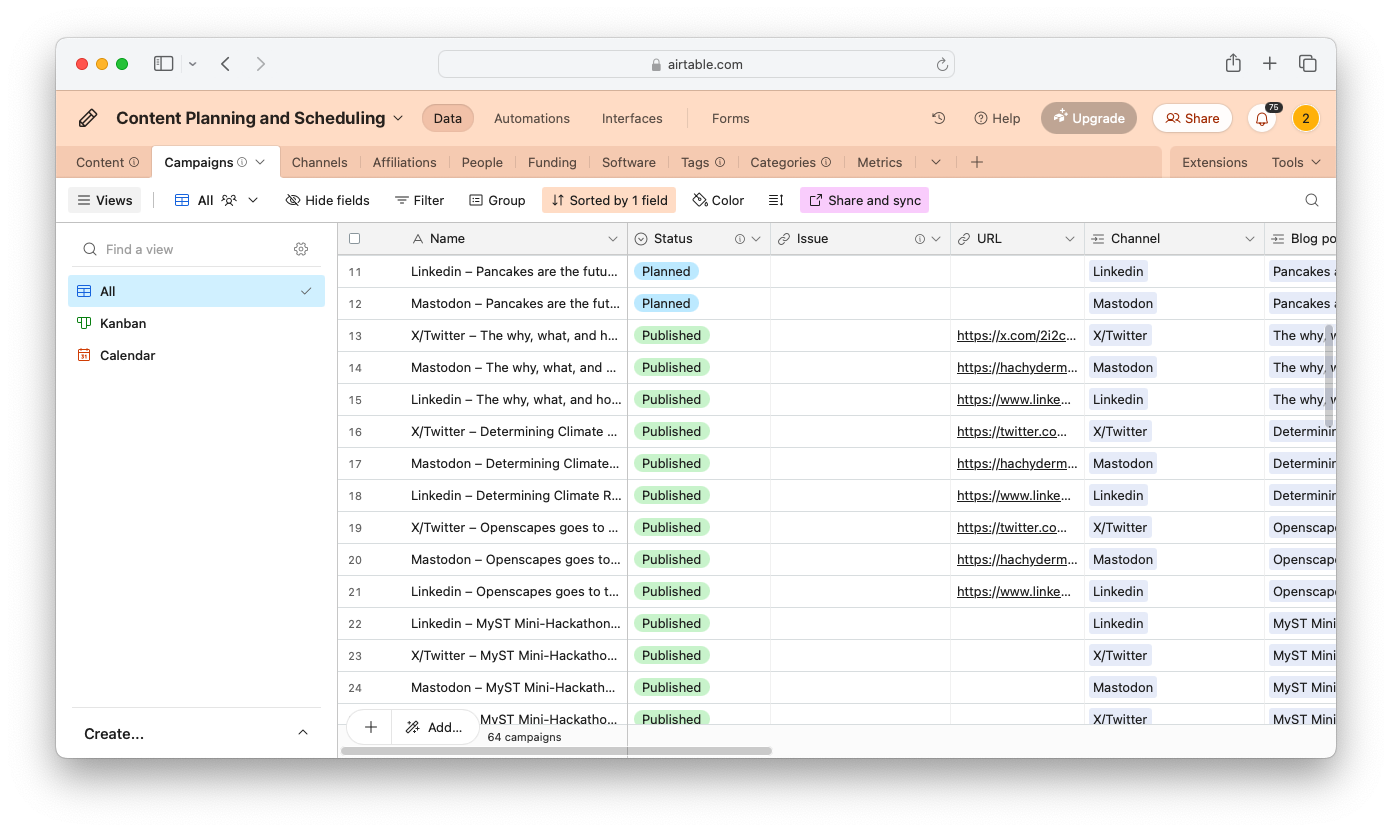1392x832 pixels.
Task: Toggle the Views sidebar button
Action: pyautogui.click(x=105, y=200)
